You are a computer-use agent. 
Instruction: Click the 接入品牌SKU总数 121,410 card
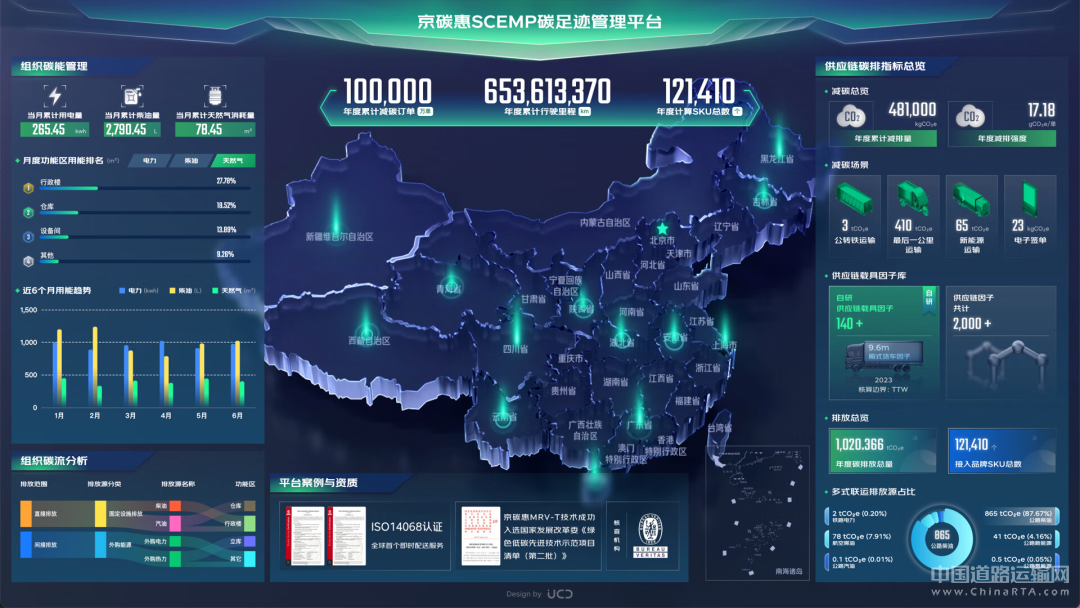click(x=1002, y=451)
